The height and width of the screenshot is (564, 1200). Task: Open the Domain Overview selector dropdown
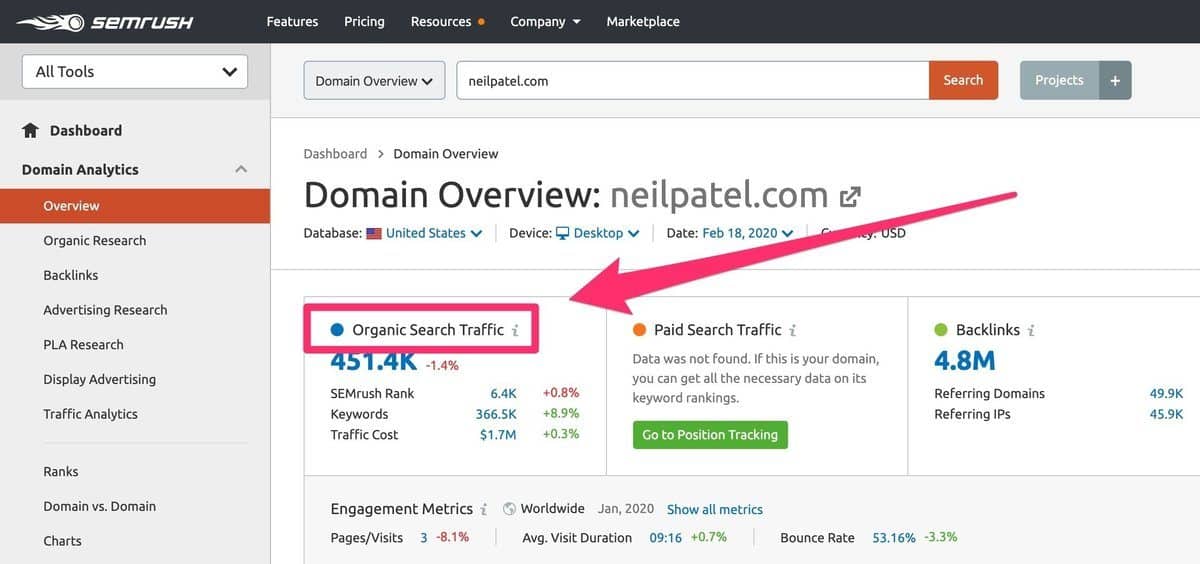click(375, 80)
